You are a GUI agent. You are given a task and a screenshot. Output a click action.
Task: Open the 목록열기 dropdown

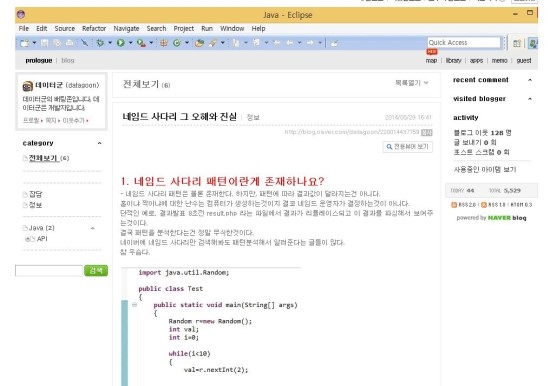coord(412,83)
